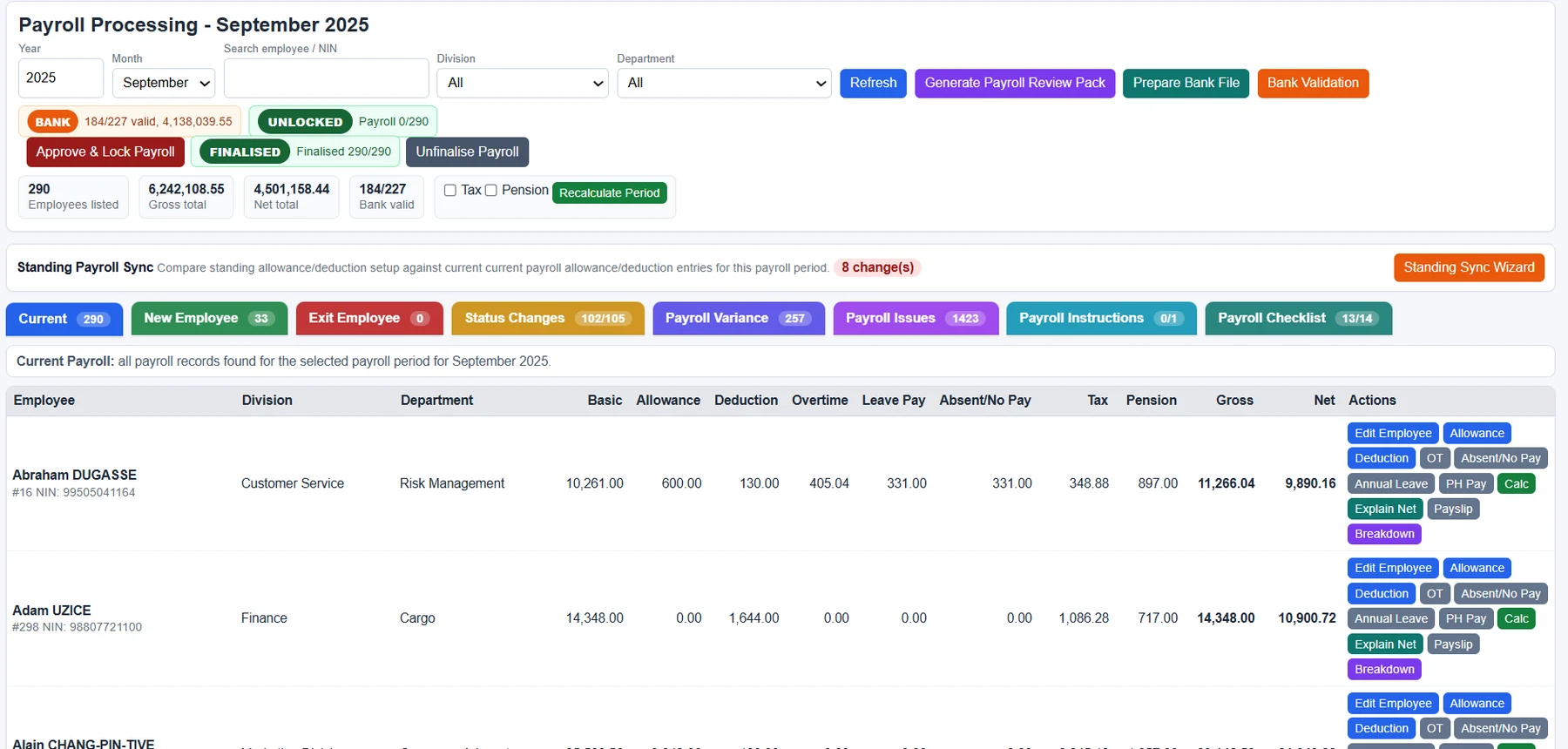Open the Status Changes tab

pos(548,319)
